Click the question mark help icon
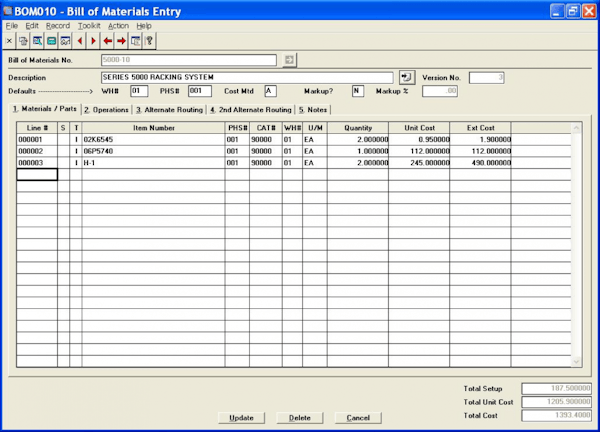This screenshot has width=600, height=432. click(x=149, y=41)
